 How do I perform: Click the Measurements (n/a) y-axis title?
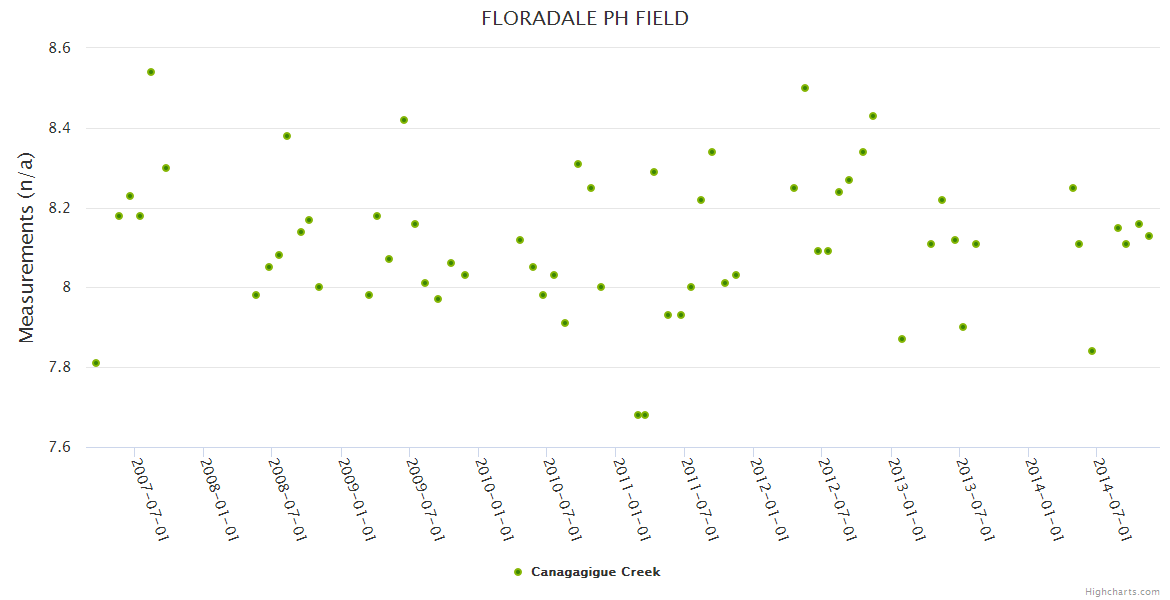[x=27, y=247]
